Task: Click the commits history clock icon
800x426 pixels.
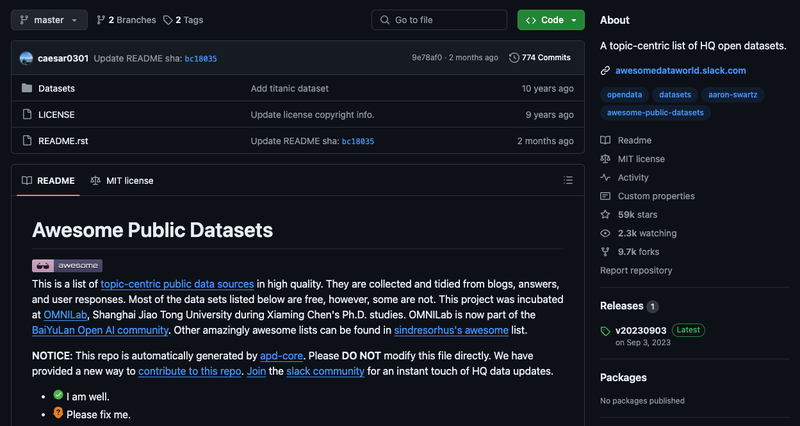Action: click(x=514, y=58)
